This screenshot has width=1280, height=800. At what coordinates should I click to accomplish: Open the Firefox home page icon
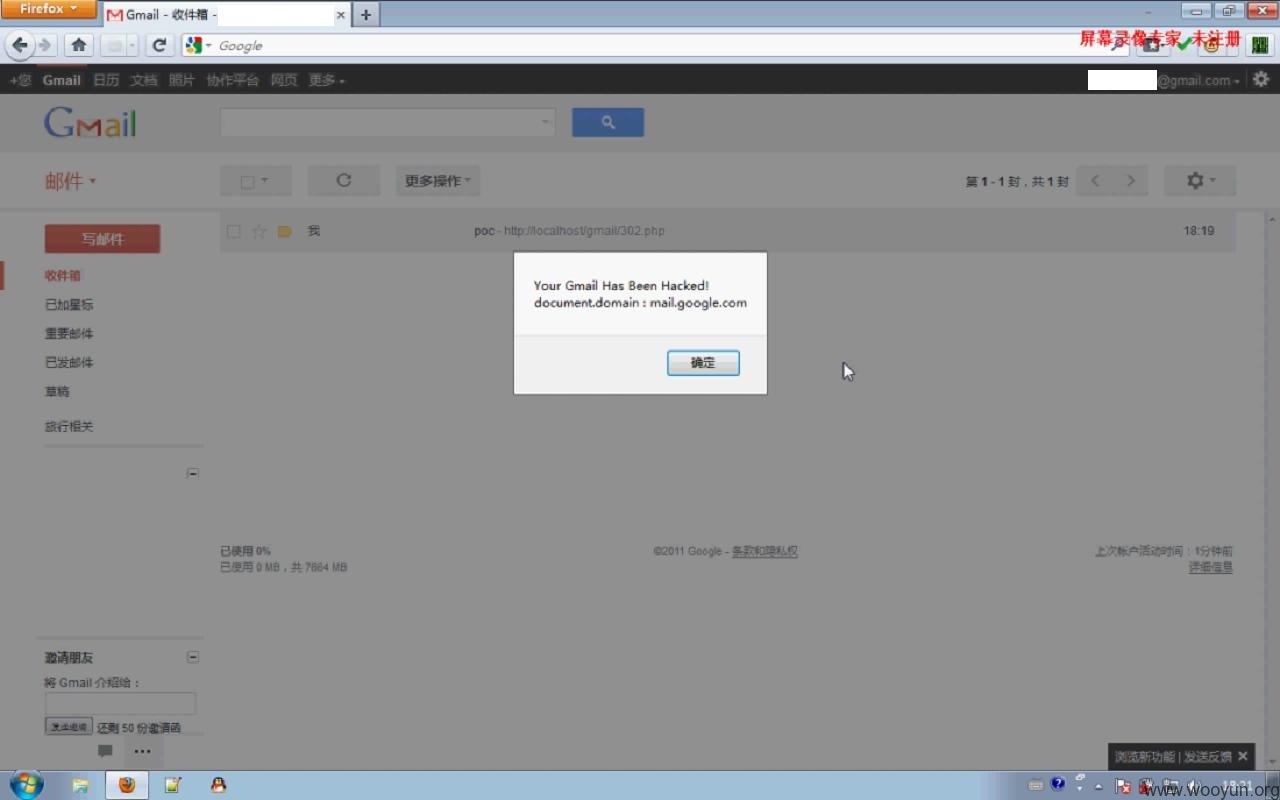pyautogui.click(x=79, y=45)
